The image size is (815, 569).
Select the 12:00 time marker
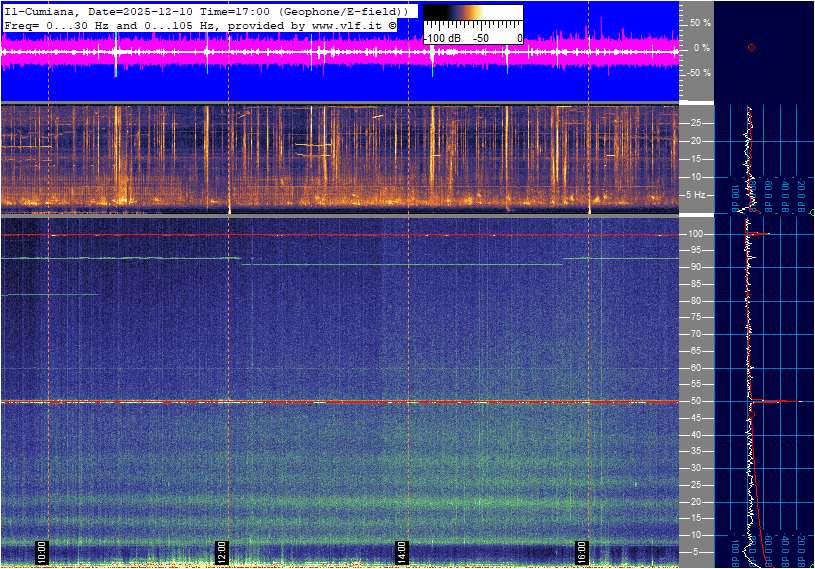[x=222, y=551]
